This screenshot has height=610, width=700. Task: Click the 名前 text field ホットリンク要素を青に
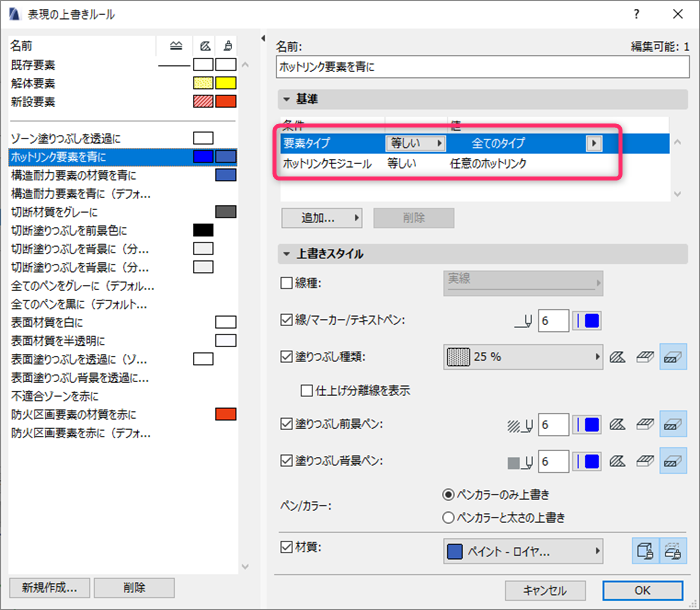pyautogui.click(x=483, y=67)
